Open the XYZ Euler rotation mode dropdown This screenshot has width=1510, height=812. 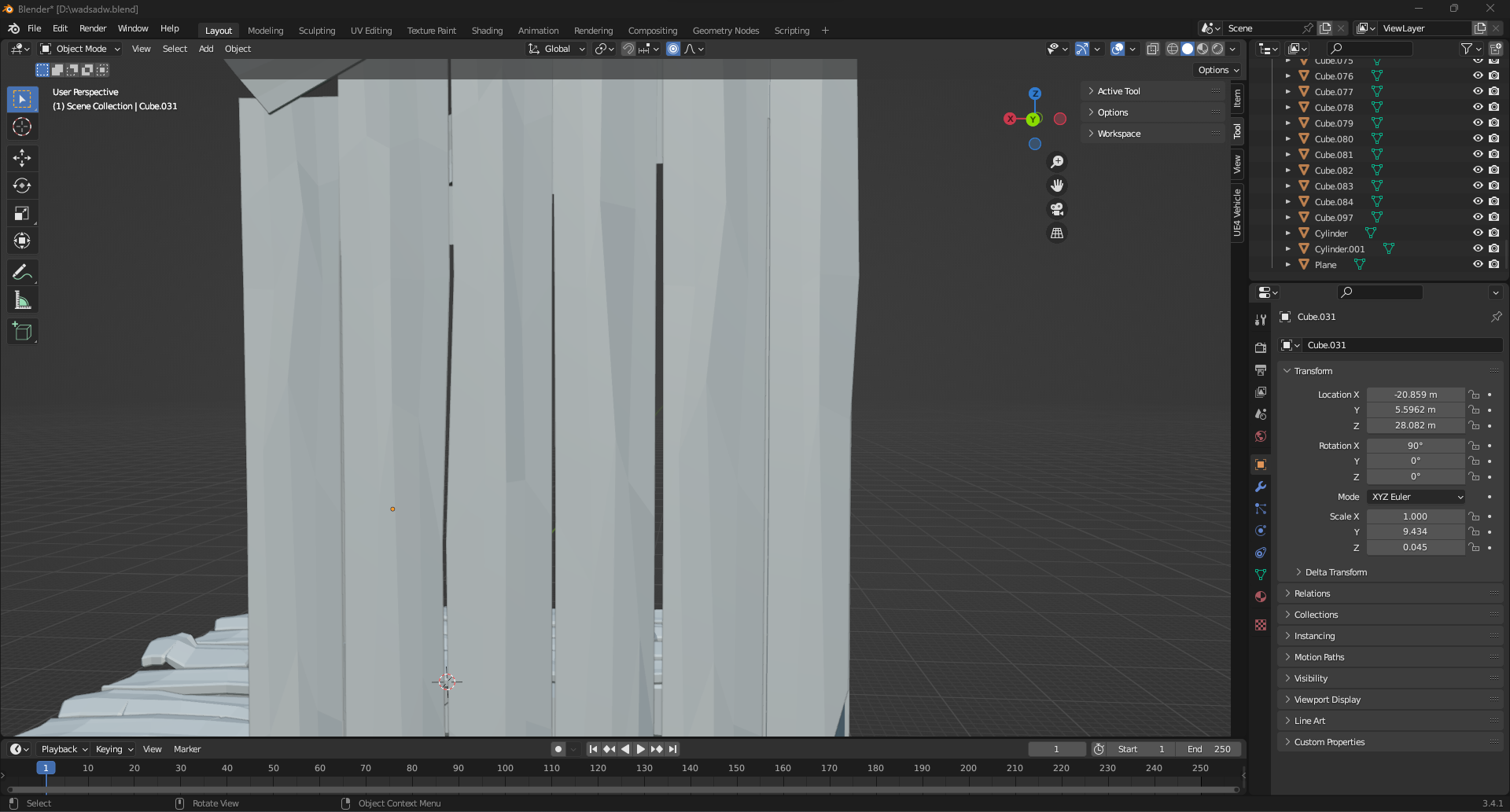tap(1416, 497)
